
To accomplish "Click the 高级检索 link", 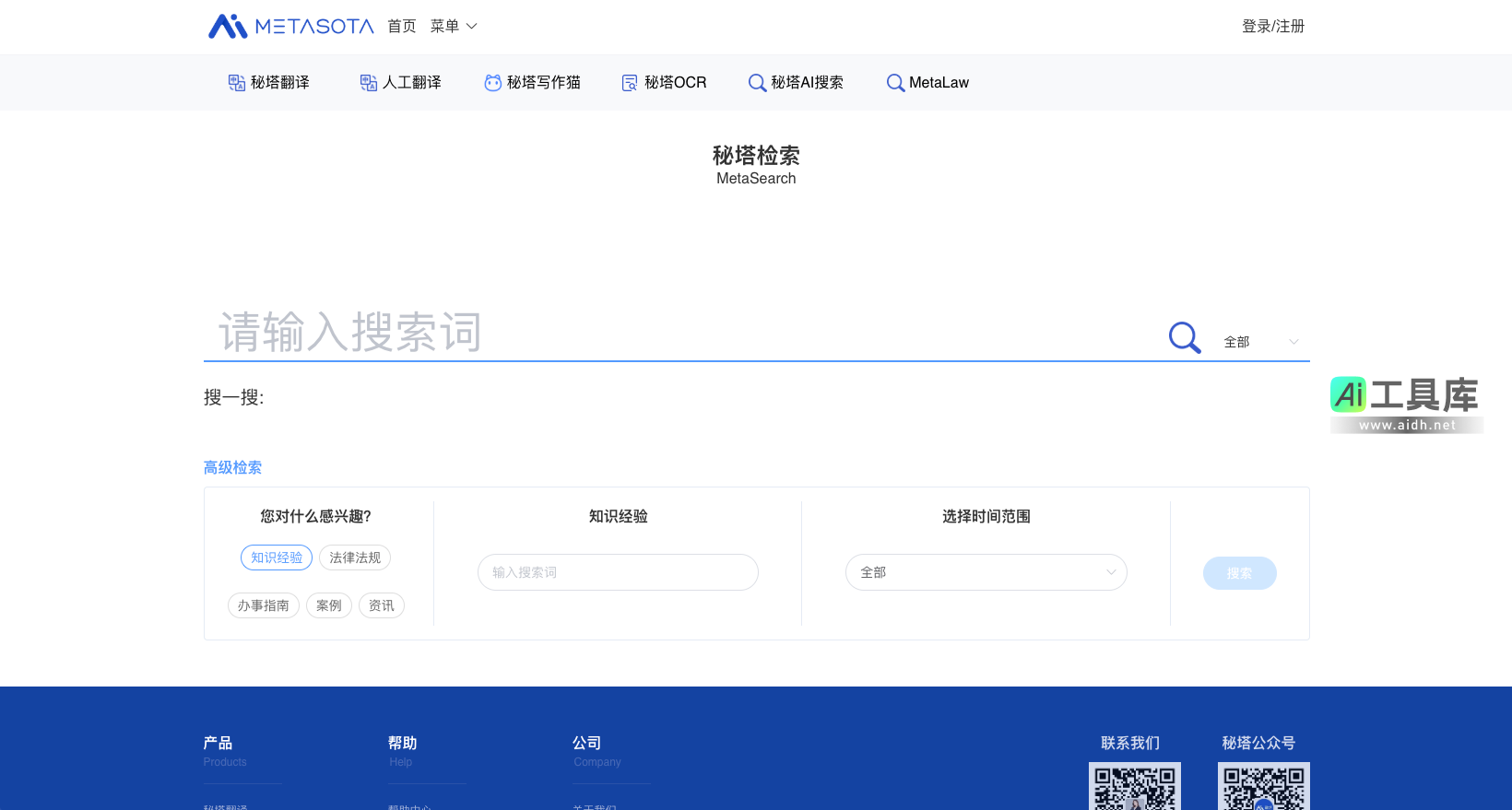I will (x=232, y=467).
